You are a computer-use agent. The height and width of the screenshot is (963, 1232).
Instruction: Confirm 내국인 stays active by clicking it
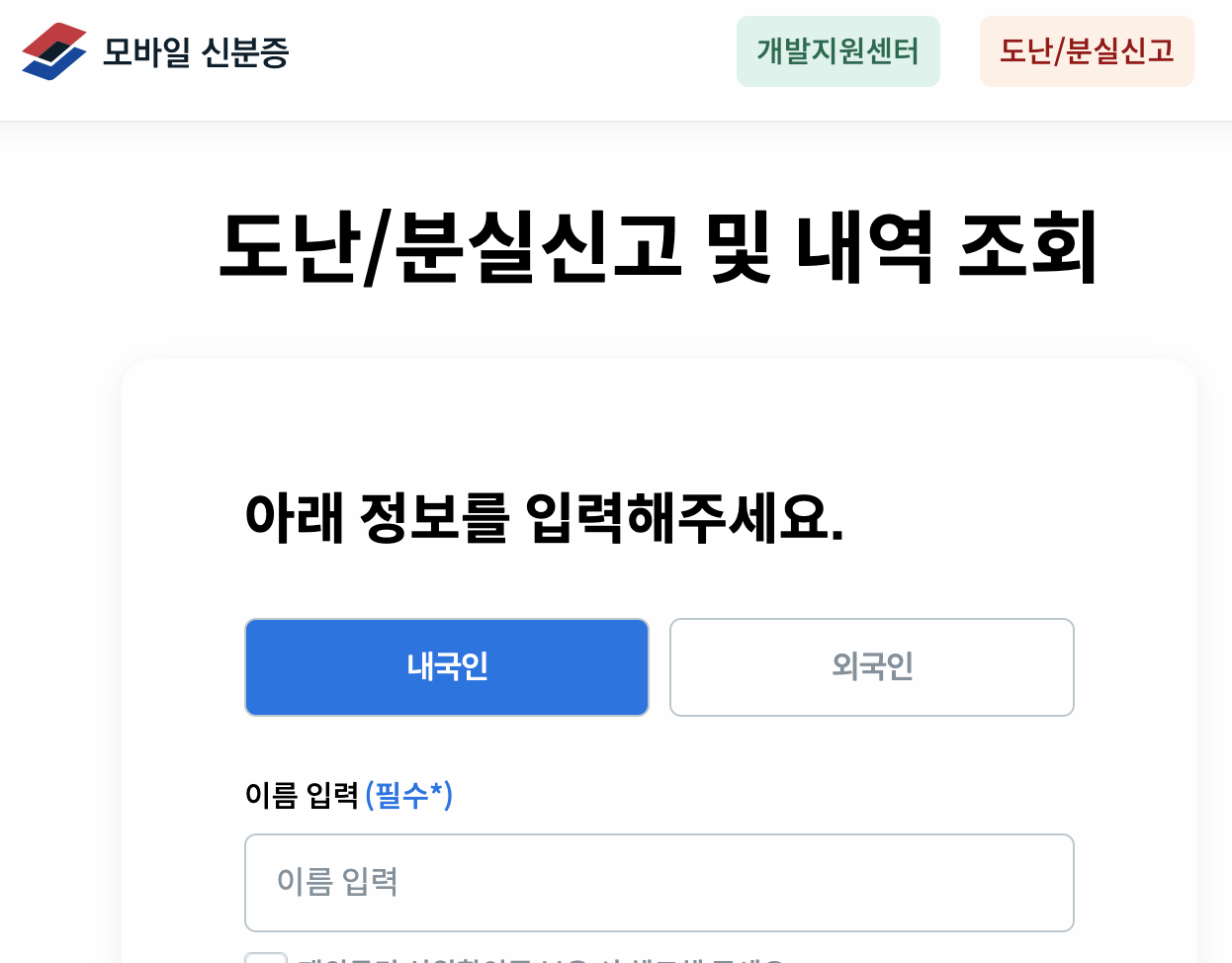(x=446, y=666)
